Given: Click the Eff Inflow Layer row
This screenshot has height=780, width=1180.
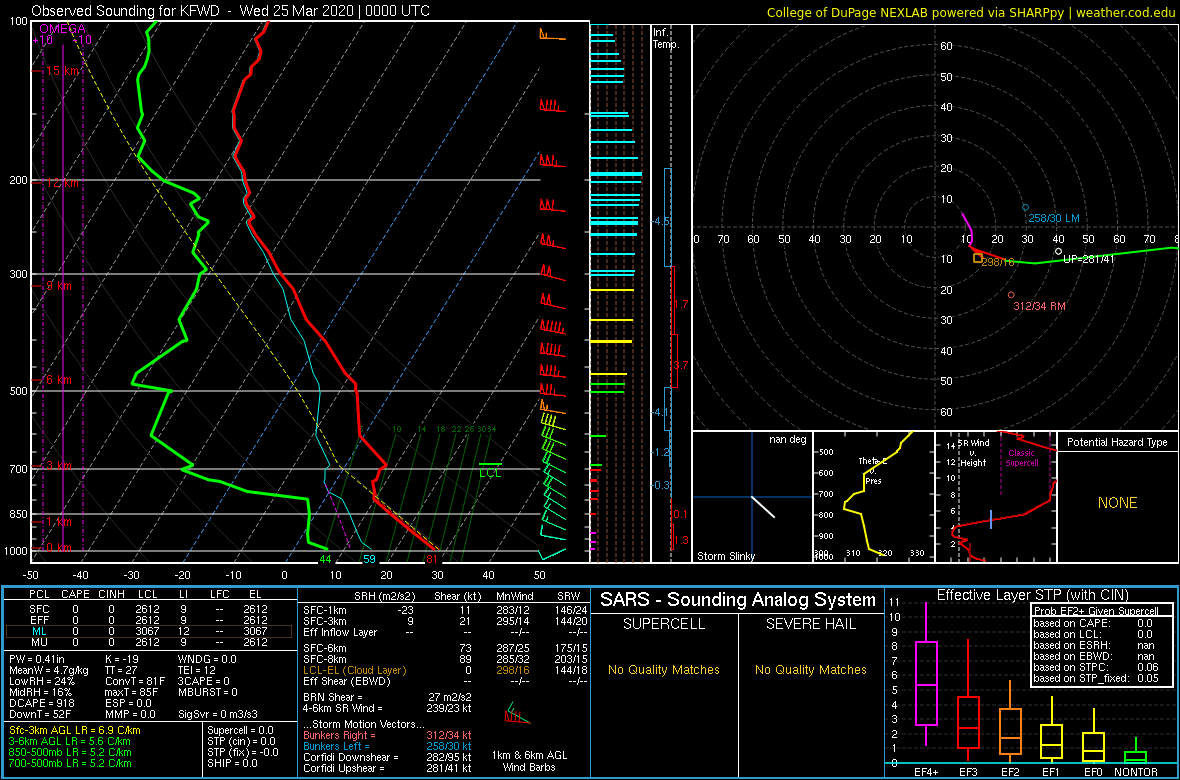Looking at the screenshot, I should pos(445,632).
